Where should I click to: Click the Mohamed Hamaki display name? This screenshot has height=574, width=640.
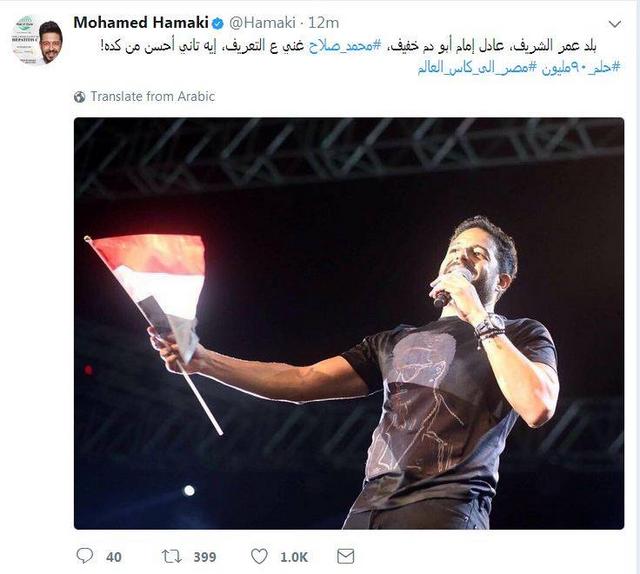[141, 23]
